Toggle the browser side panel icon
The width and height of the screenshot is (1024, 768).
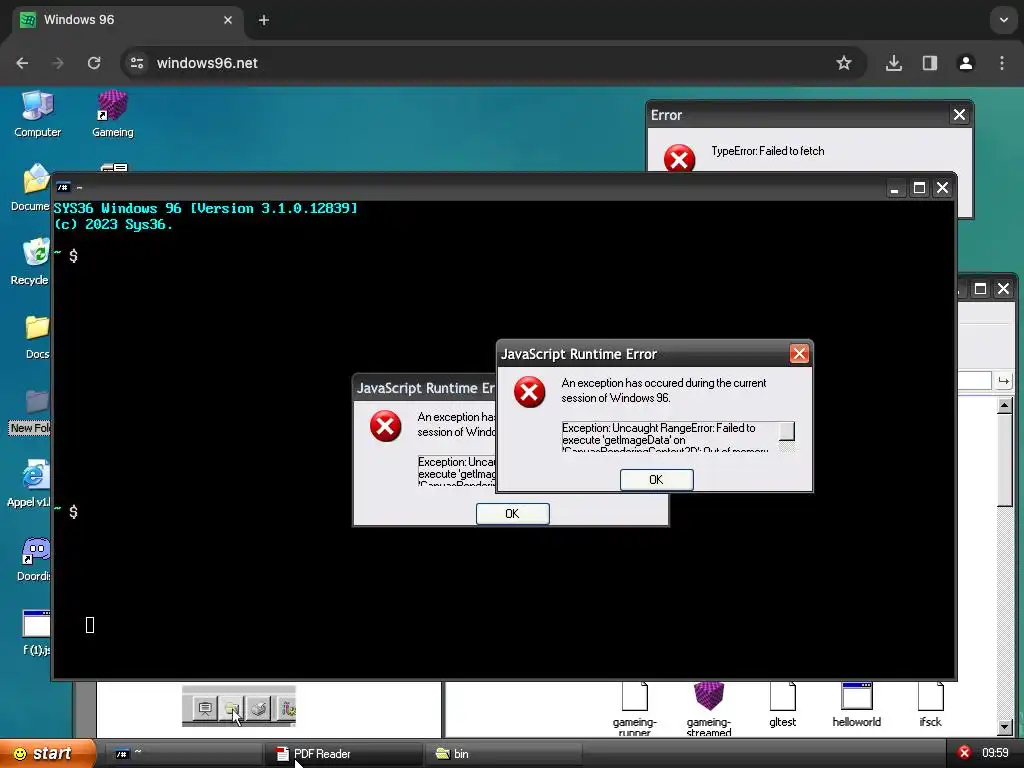pyautogui.click(x=929, y=63)
